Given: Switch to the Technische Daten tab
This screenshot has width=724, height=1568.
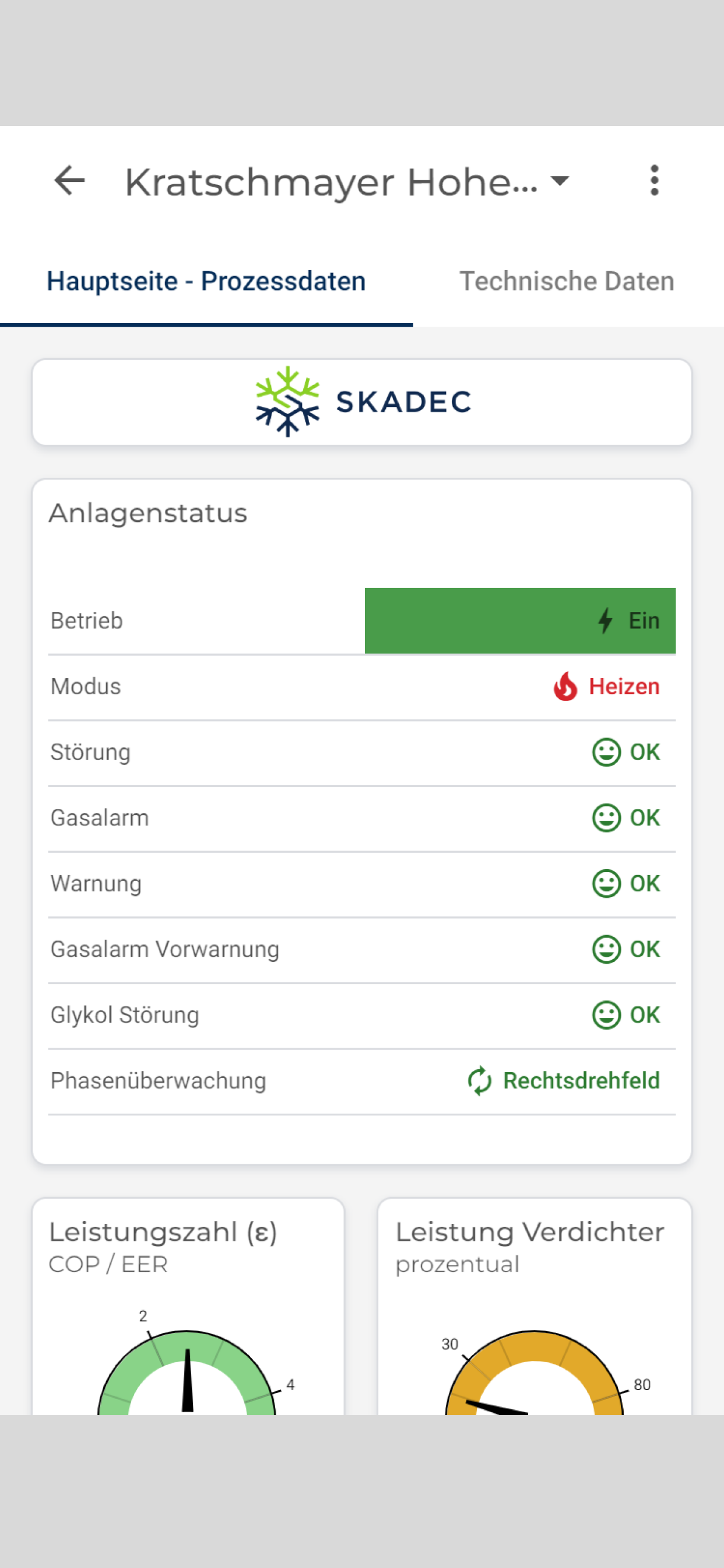Looking at the screenshot, I should 567,281.
